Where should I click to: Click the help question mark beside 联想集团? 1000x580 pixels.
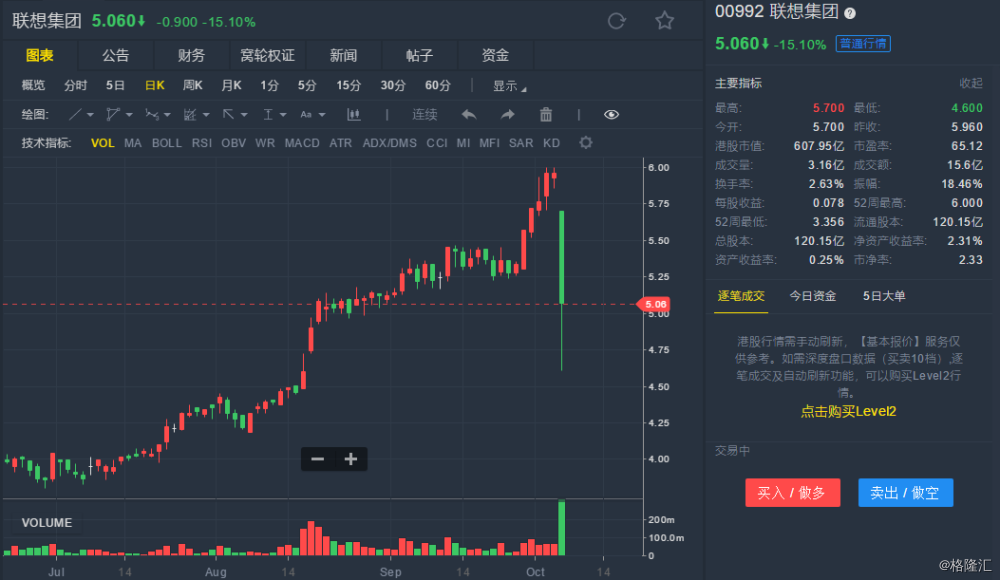click(850, 13)
